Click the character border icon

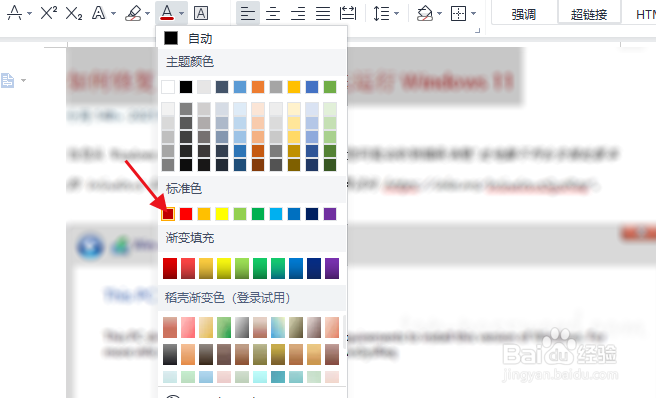pos(201,13)
